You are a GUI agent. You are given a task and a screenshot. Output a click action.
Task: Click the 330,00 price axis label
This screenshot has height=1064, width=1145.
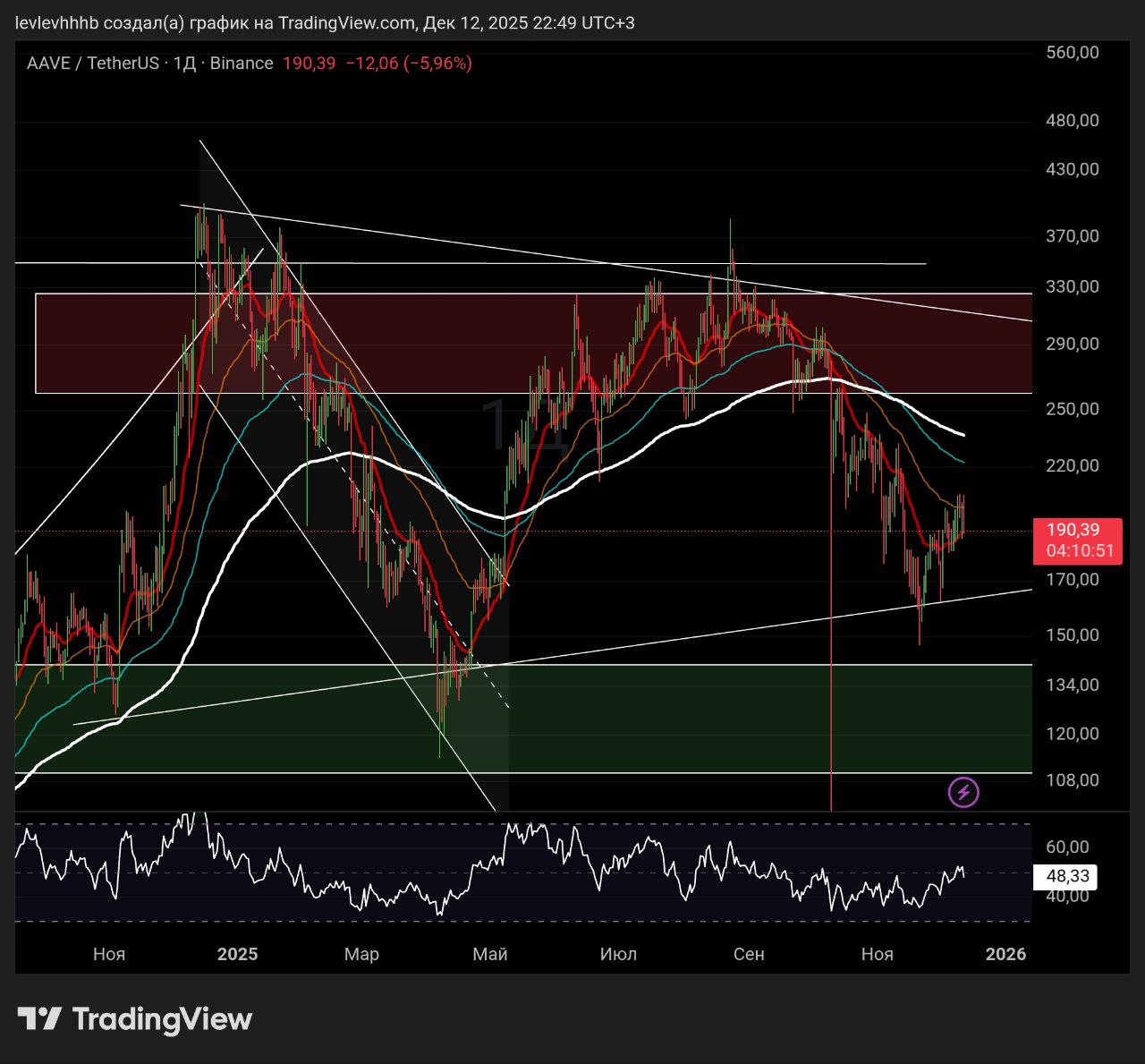[1073, 286]
